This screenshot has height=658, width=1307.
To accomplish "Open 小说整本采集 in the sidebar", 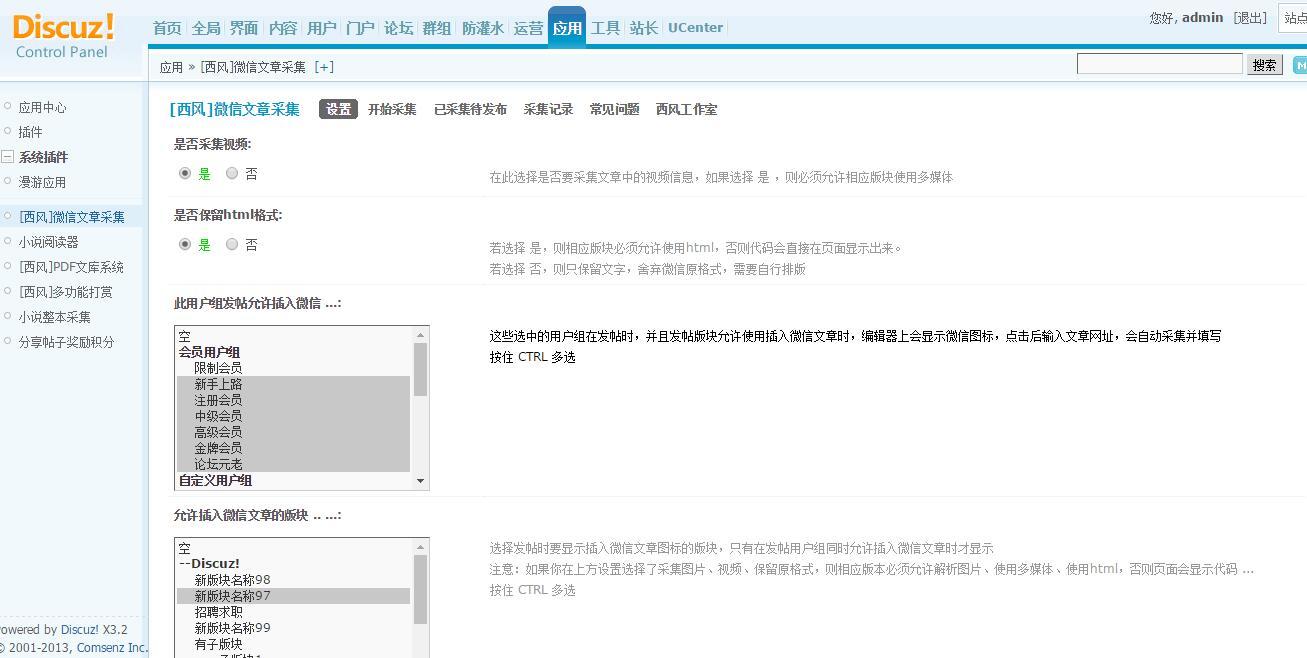I will click(x=54, y=317).
